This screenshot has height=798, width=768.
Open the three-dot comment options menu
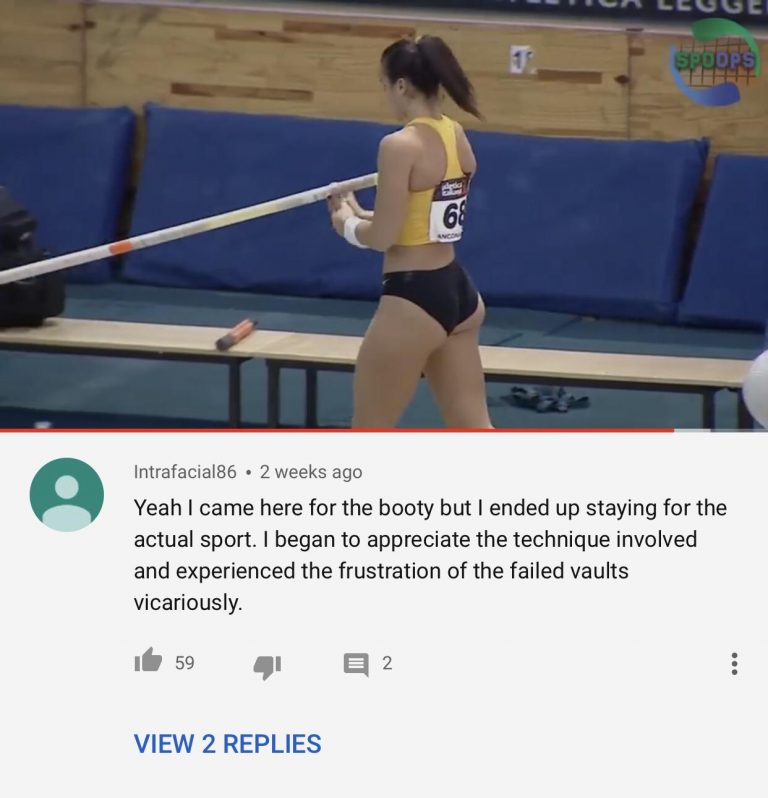coord(734,664)
